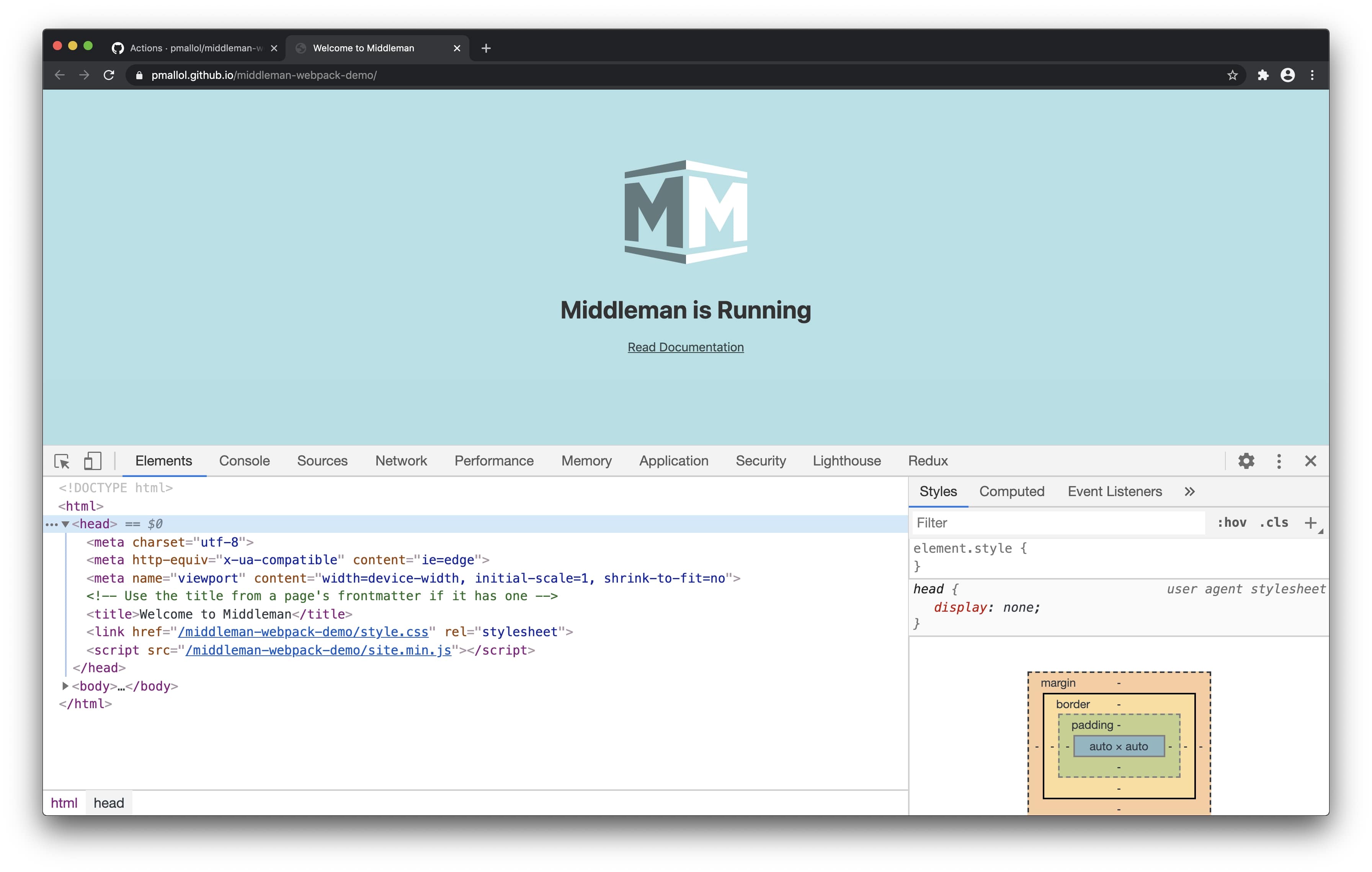This screenshot has width=1372, height=872.
Task: Open DevTools customize three-dot menu
Action: [x=1279, y=461]
